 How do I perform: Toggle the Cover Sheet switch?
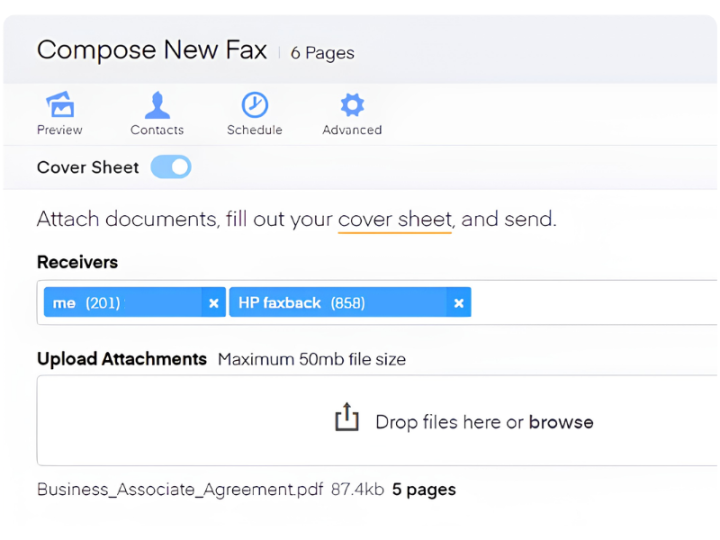(x=171, y=167)
